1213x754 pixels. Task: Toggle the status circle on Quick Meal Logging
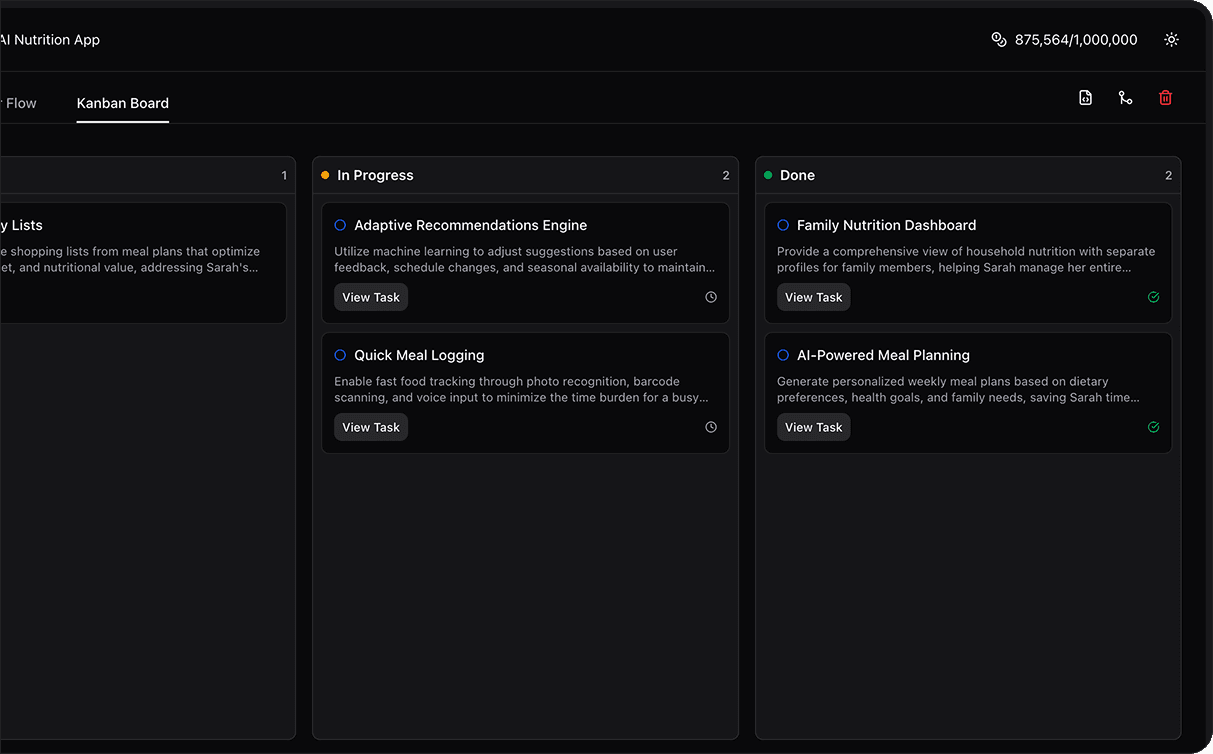click(339, 355)
